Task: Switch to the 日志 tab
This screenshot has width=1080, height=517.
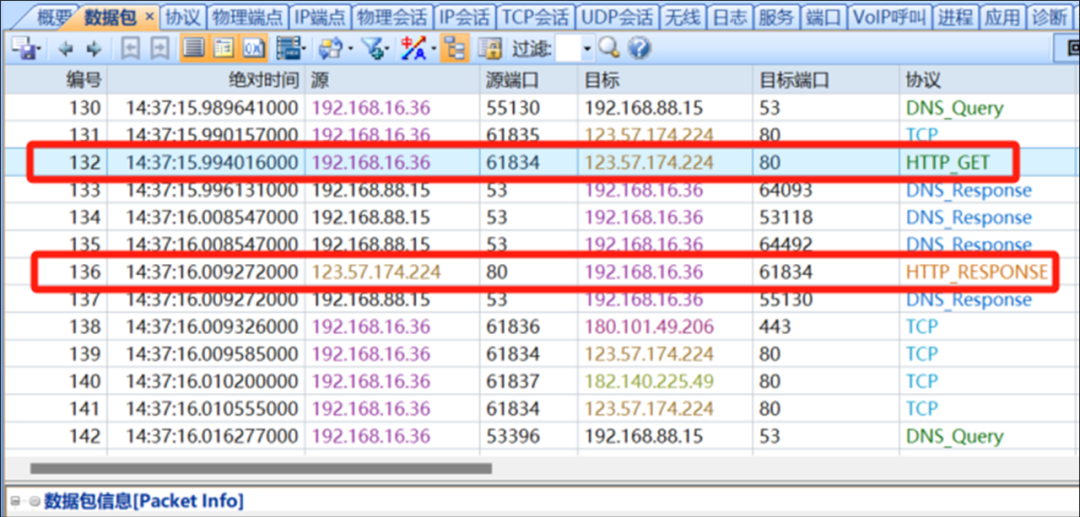Action: [x=728, y=17]
